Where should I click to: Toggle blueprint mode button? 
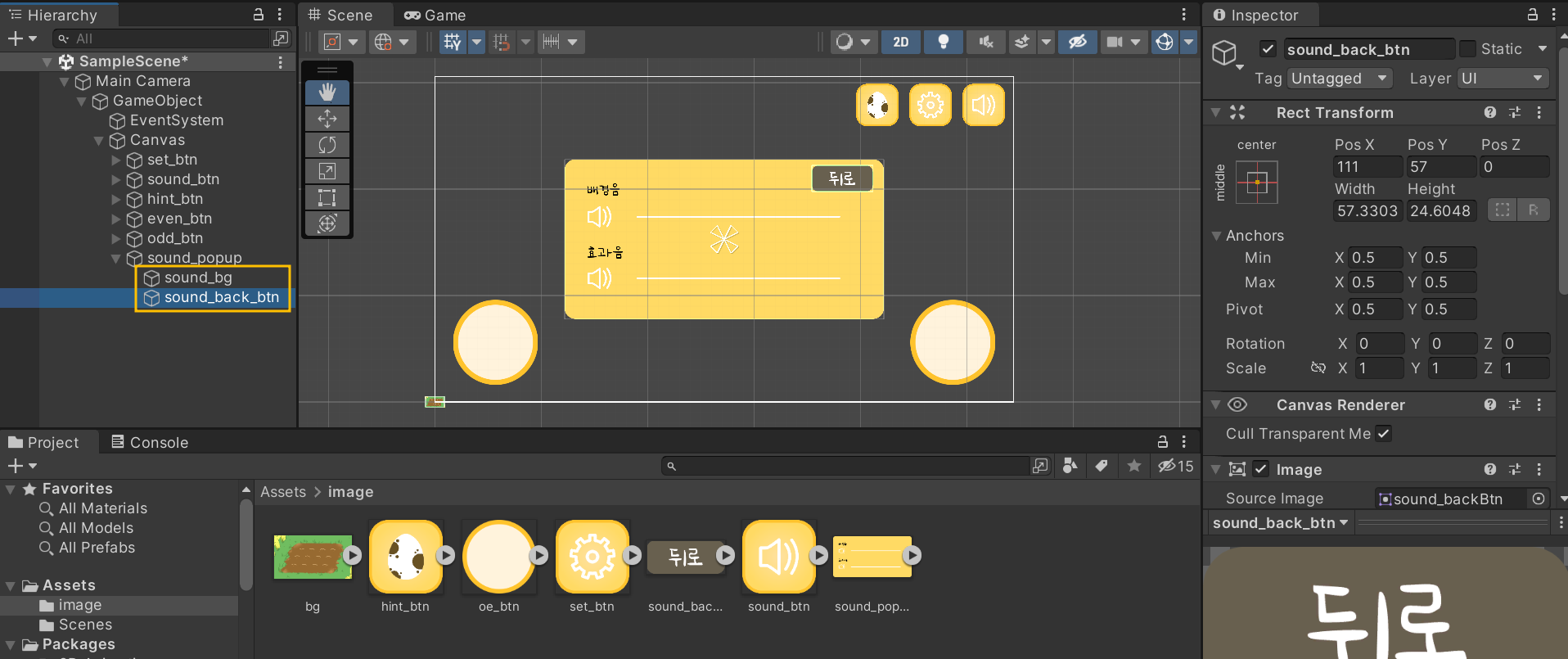coord(1502,210)
